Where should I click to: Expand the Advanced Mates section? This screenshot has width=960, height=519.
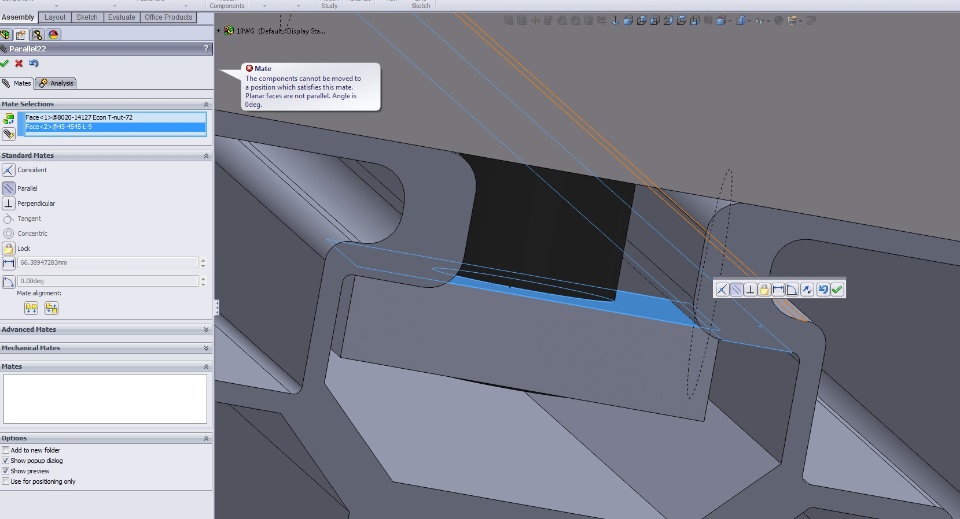click(x=206, y=329)
